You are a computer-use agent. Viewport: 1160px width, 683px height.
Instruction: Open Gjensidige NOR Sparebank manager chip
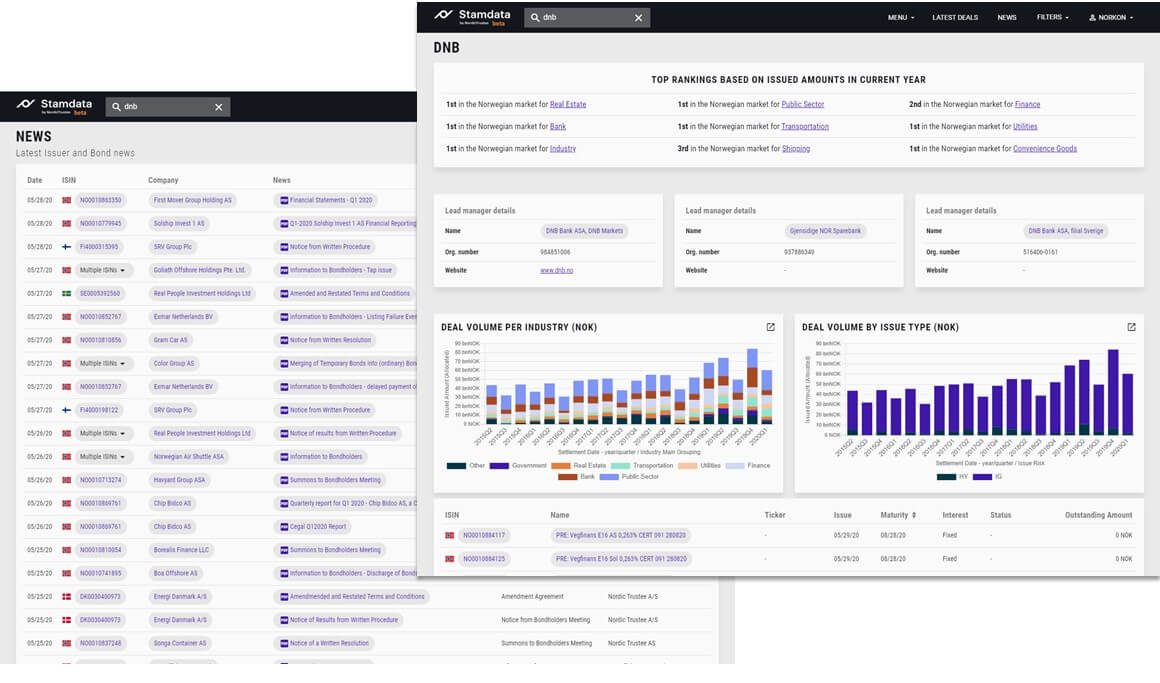(825, 232)
